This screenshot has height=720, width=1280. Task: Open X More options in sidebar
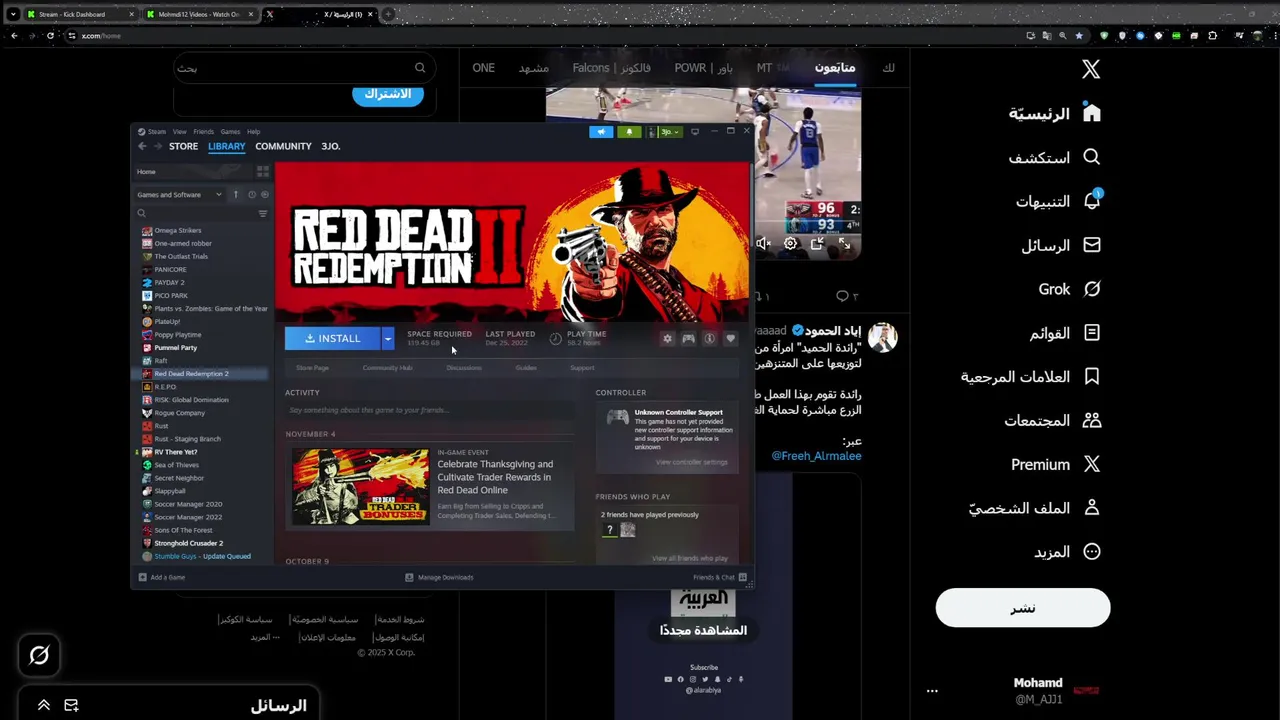pyautogui.click(x=1068, y=552)
